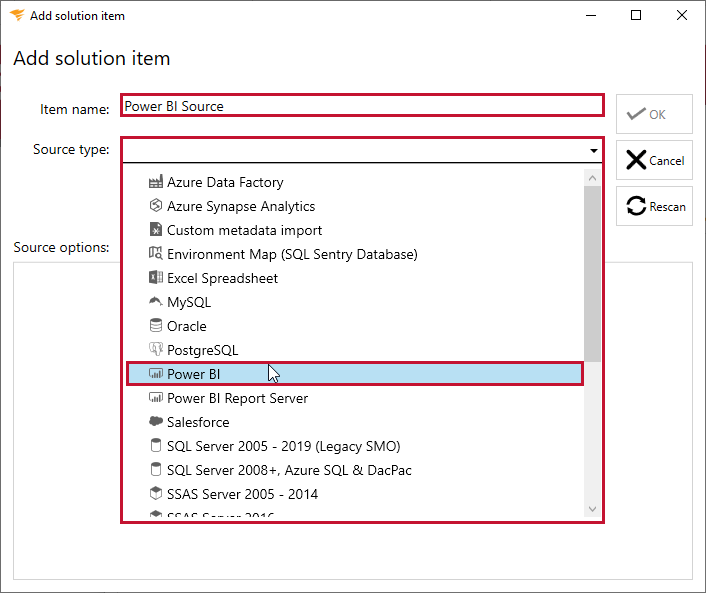706x593 pixels.
Task: Pick Custom metadata import option
Action: (x=355, y=230)
